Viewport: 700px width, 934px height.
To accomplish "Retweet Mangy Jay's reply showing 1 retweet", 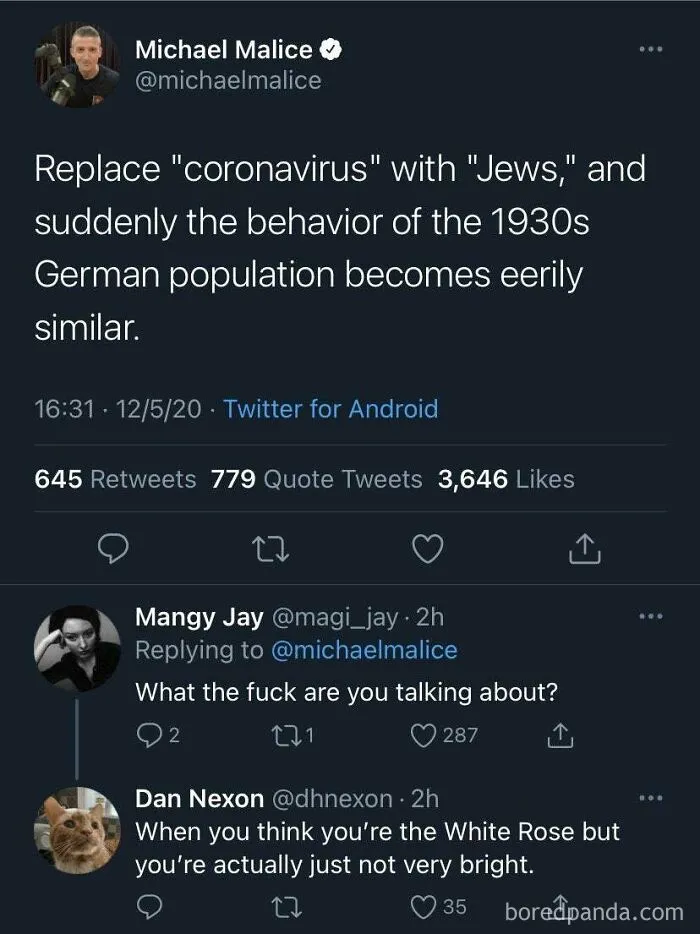I will click(x=293, y=735).
